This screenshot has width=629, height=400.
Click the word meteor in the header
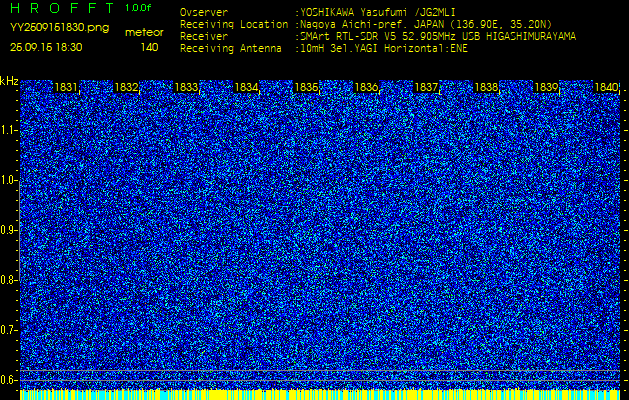click(144, 33)
